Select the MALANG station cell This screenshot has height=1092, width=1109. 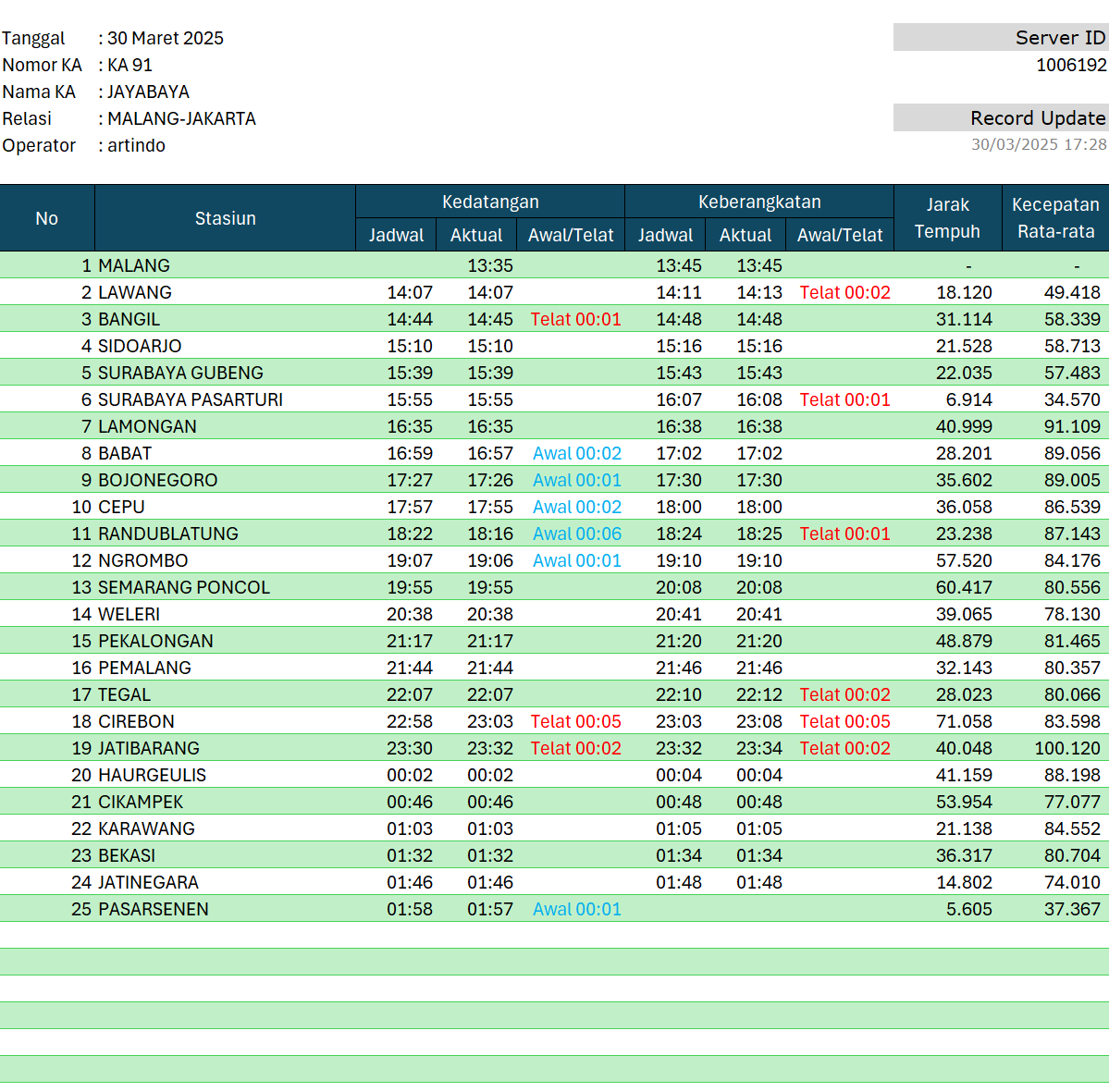pos(134,265)
